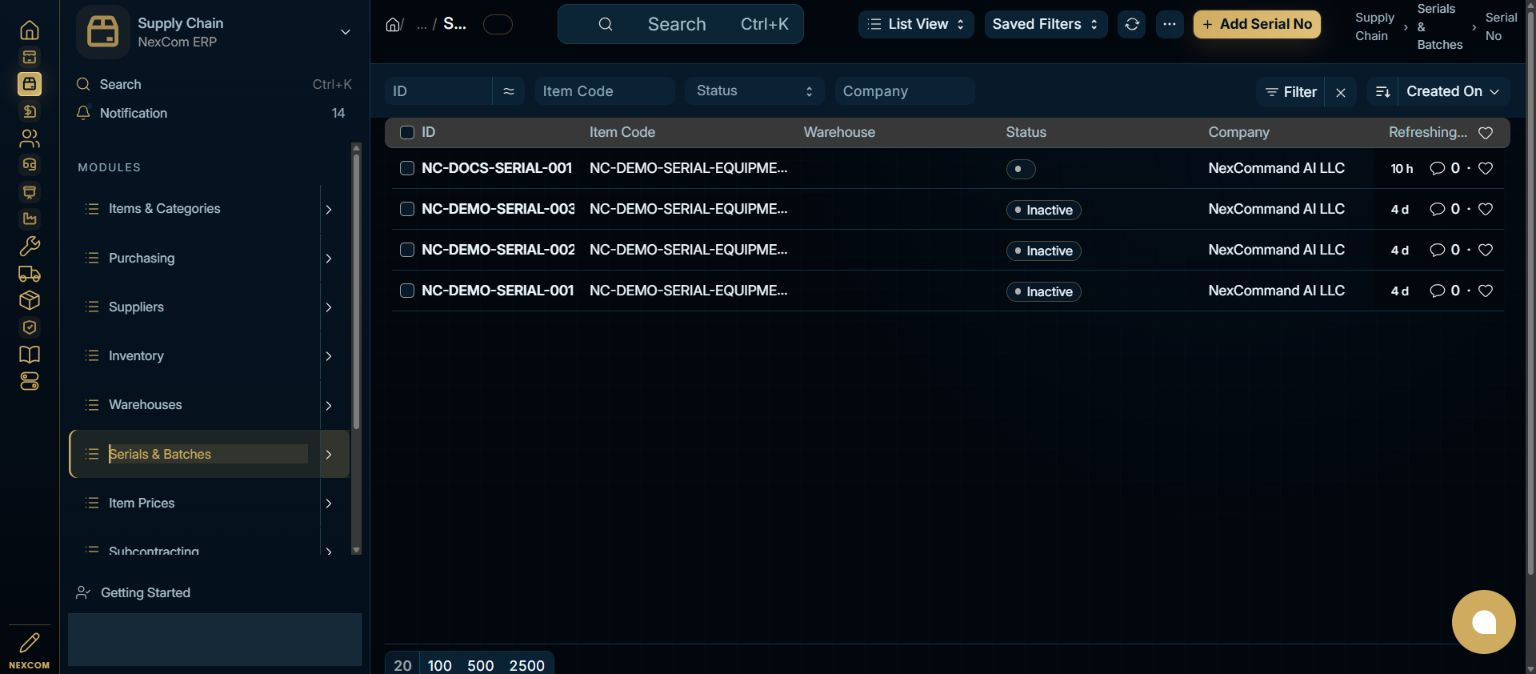Open the wrench maintenance rail icon
The height and width of the screenshot is (674, 1536).
[29, 246]
